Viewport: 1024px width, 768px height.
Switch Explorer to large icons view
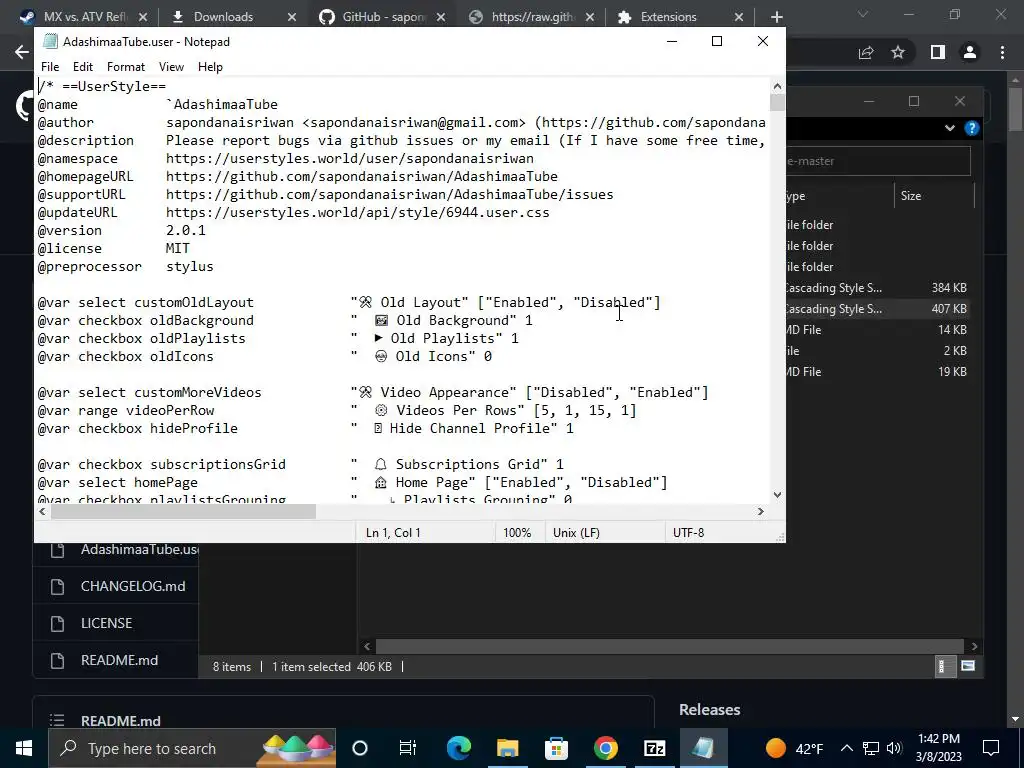(968, 666)
